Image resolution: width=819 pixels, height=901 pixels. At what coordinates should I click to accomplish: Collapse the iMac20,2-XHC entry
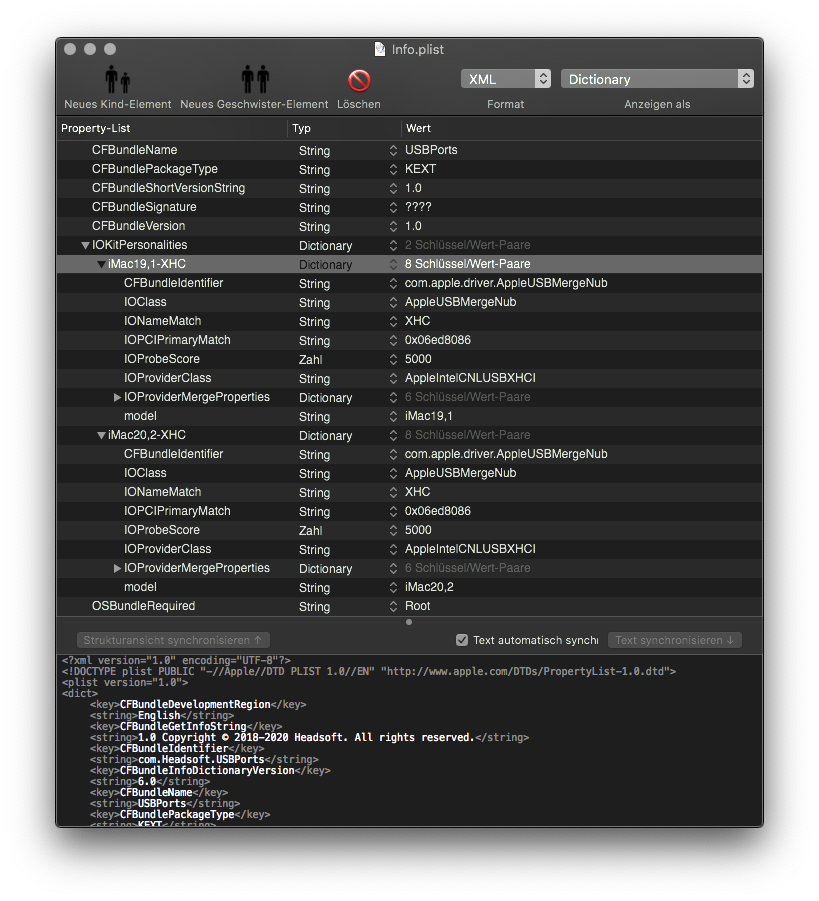click(101, 435)
